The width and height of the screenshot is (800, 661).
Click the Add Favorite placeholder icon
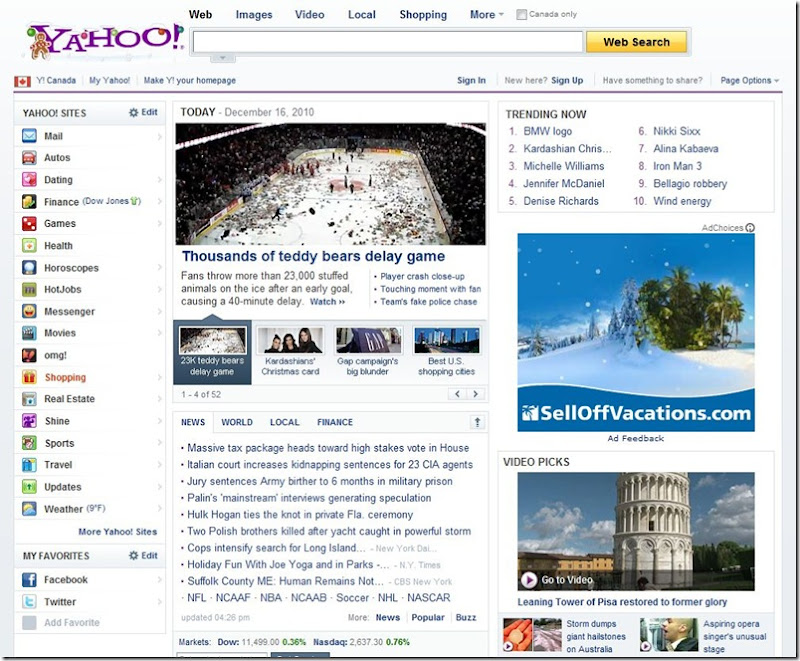point(29,623)
